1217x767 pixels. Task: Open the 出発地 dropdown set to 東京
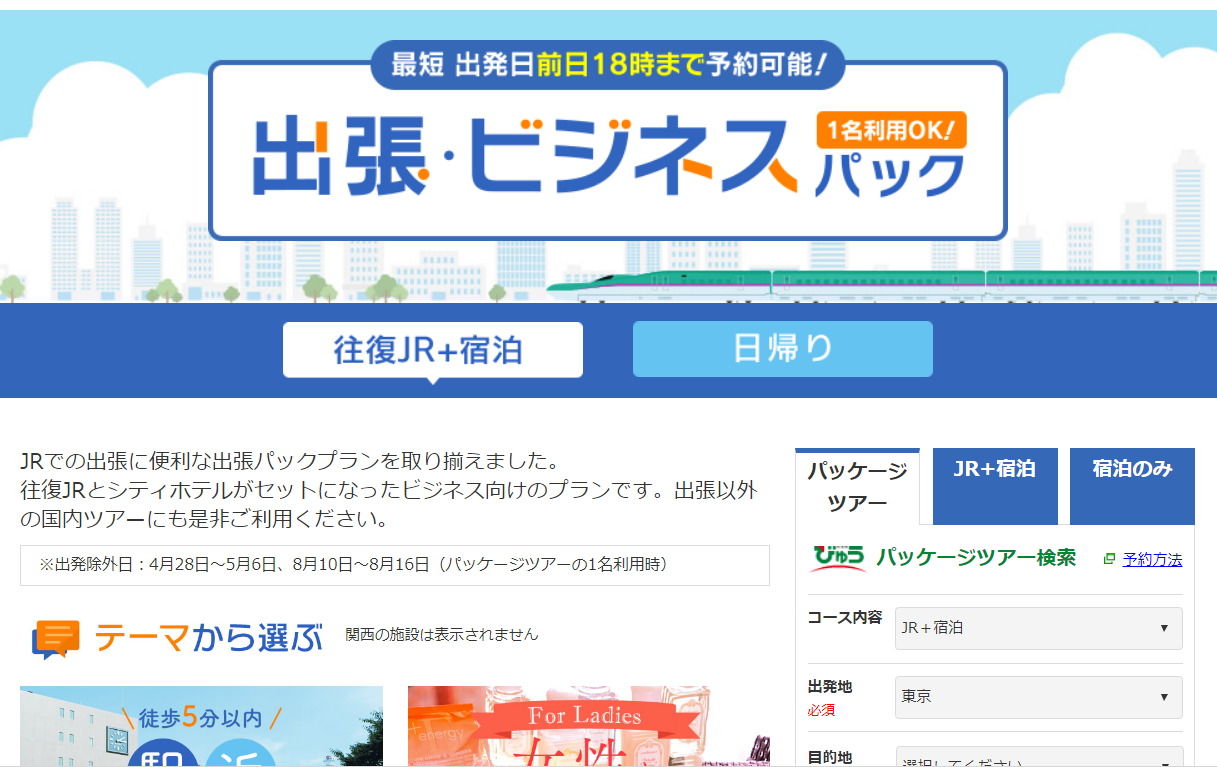tap(1038, 697)
